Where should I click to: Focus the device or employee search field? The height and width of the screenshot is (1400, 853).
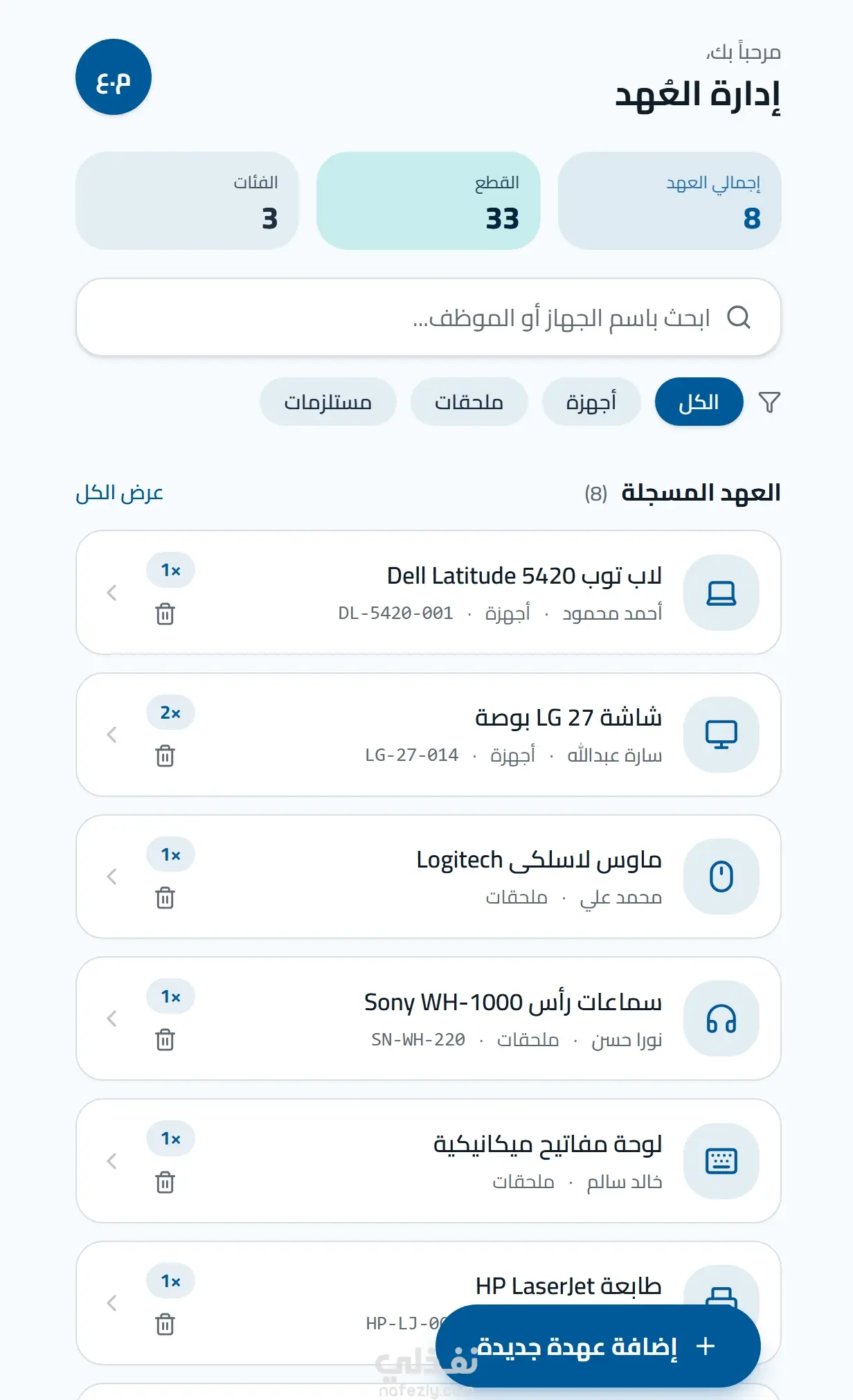coord(429,317)
